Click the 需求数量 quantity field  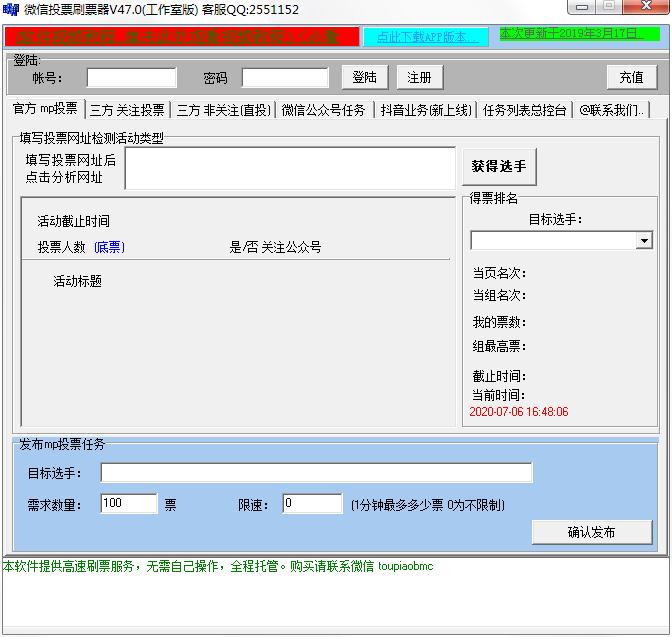[129, 504]
